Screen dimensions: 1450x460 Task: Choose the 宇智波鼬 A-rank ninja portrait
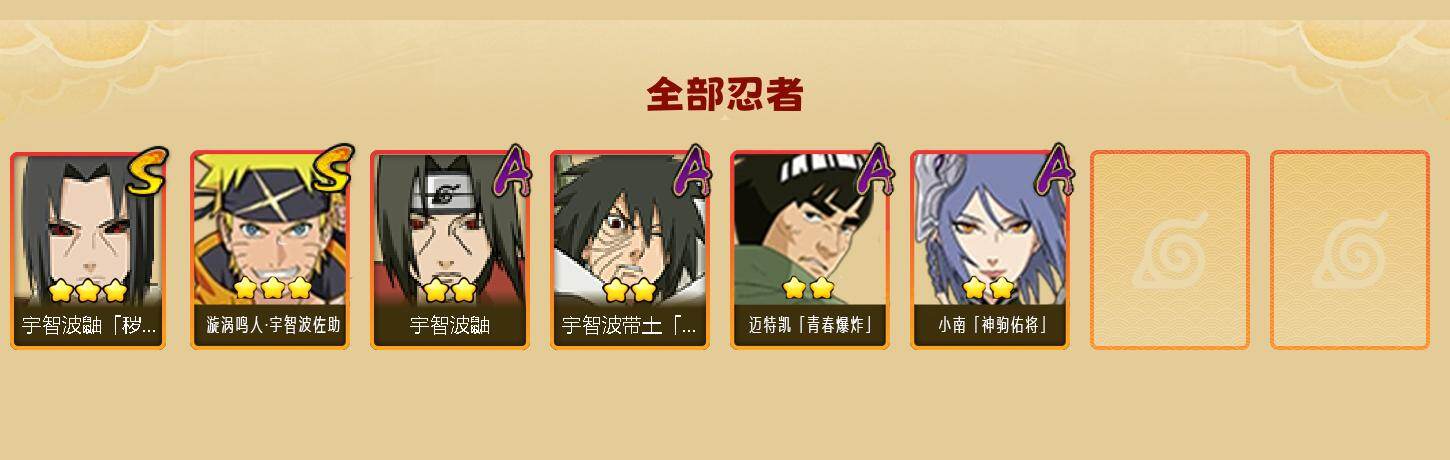(x=450, y=250)
